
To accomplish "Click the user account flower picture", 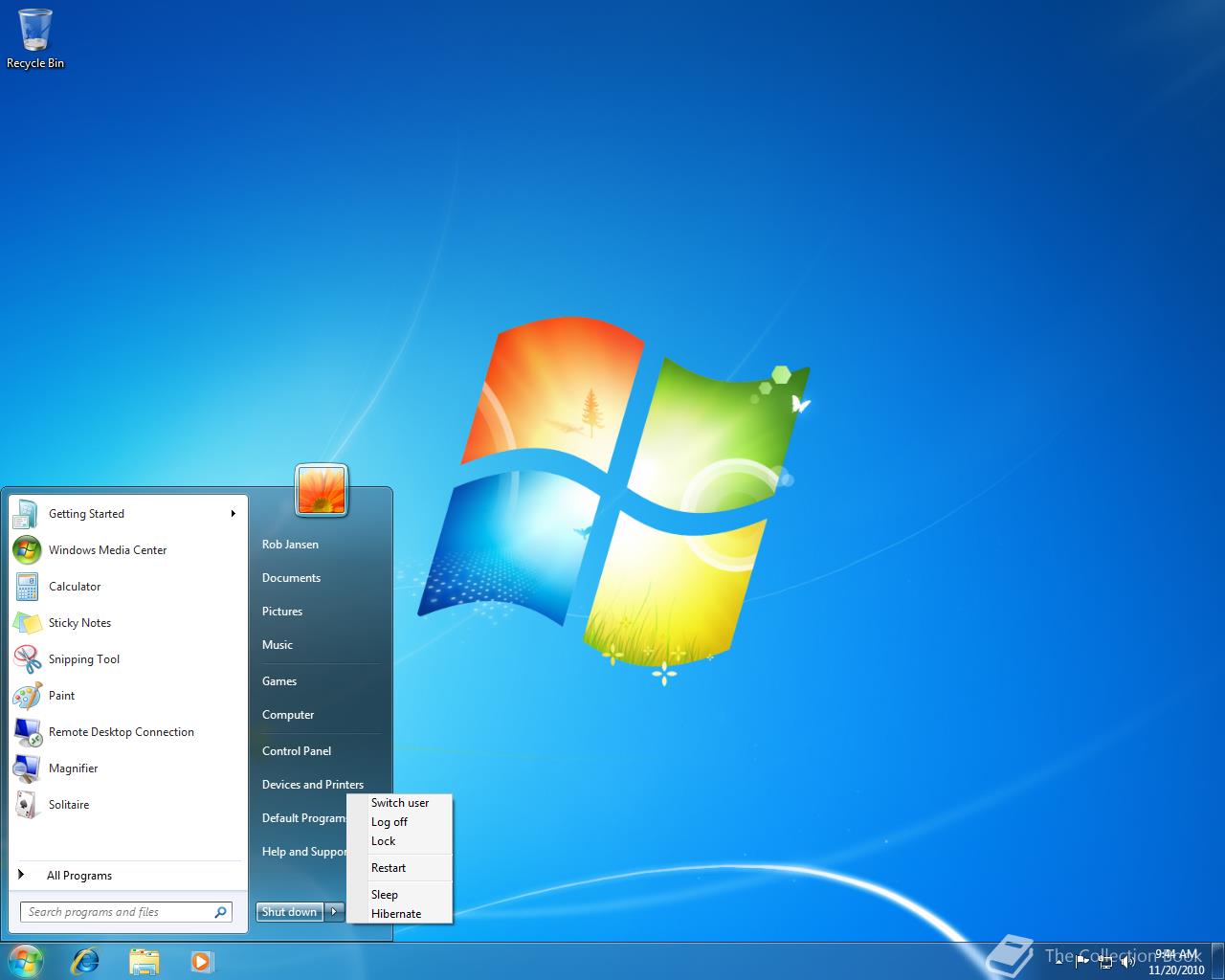I will point(322,490).
